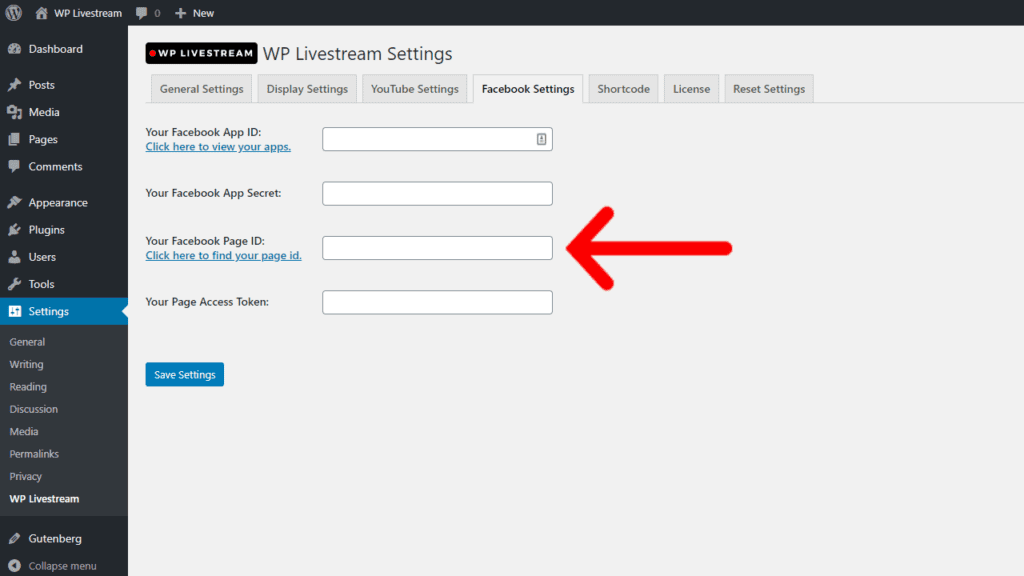Open the General Settings tab
1024x576 pixels.
(201, 89)
